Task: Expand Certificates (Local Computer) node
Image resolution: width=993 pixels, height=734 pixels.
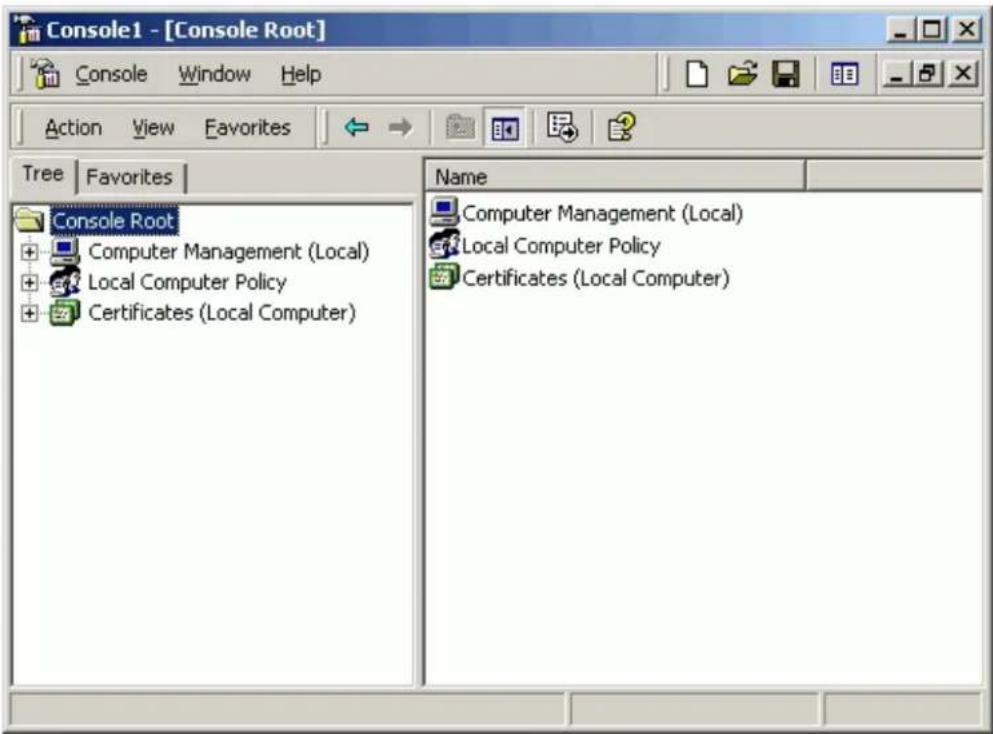Action: click(28, 313)
